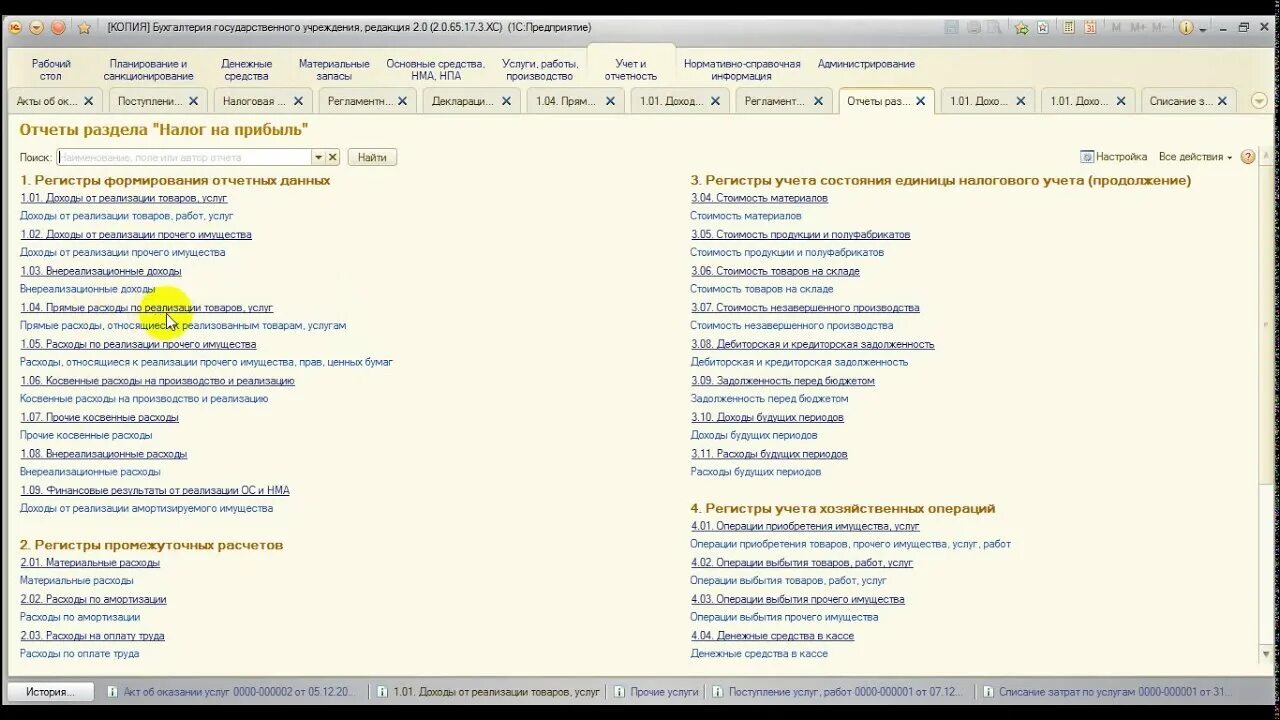The width and height of the screenshot is (1280, 720).
Task: Click the История... button
Action: point(50,692)
